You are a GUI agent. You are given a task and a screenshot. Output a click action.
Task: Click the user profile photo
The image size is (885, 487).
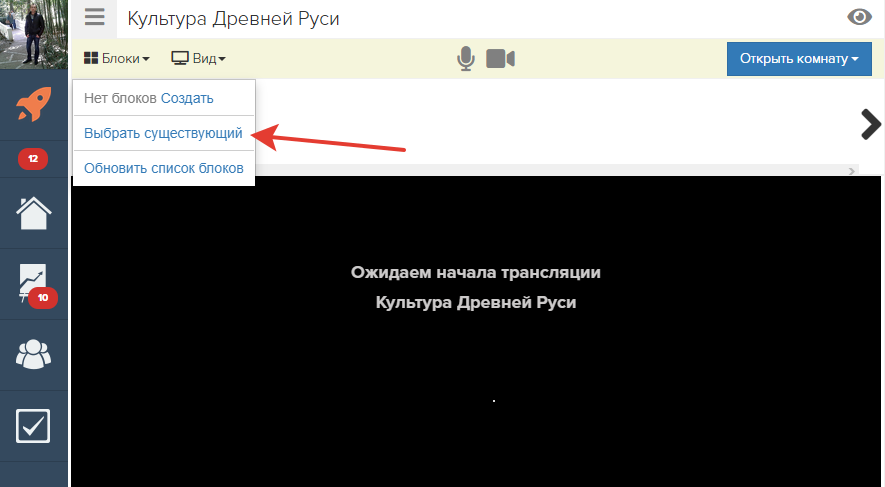34,34
